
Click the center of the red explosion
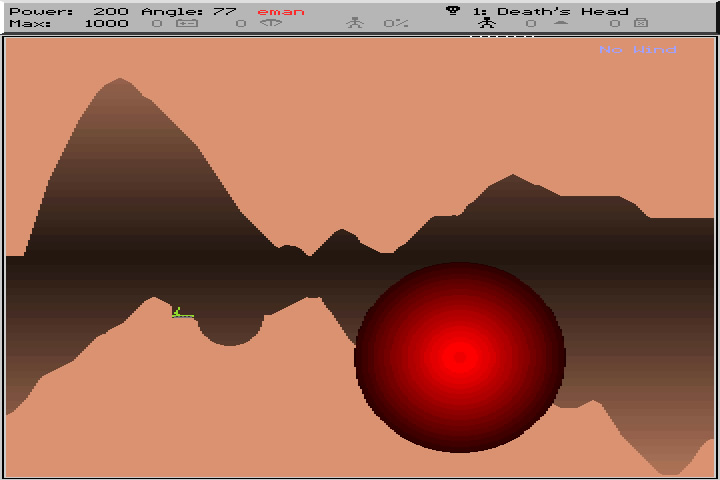point(460,357)
